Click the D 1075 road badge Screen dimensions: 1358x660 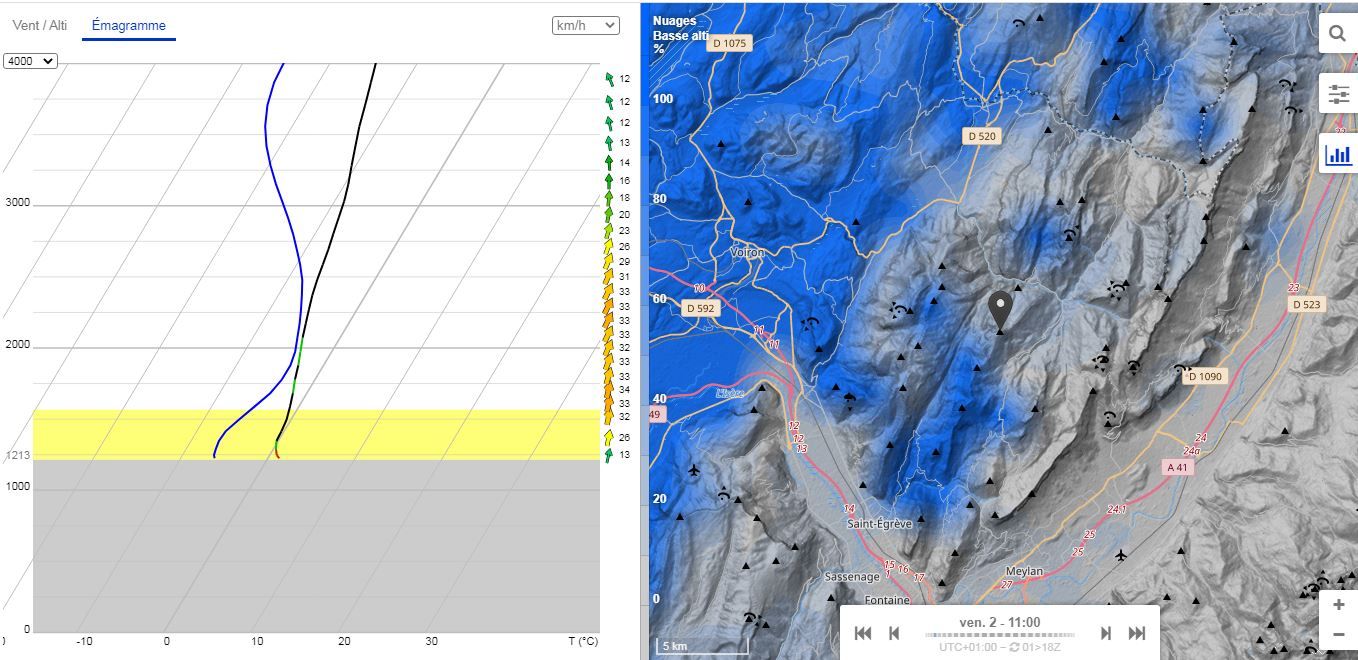(729, 43)
